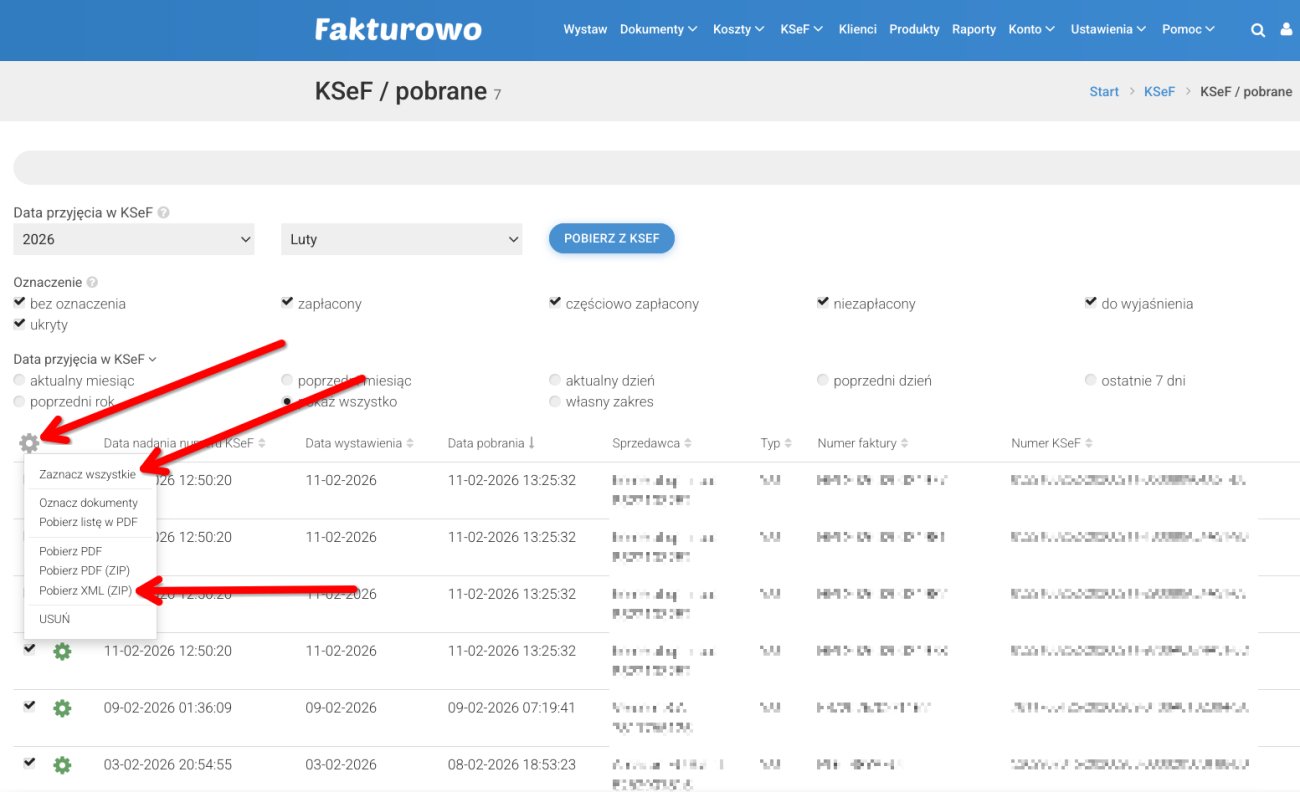1300x792 pixels.
Task: Click green gear for 03-02-2026 20:54:55 row
Action: click(62, 765)
